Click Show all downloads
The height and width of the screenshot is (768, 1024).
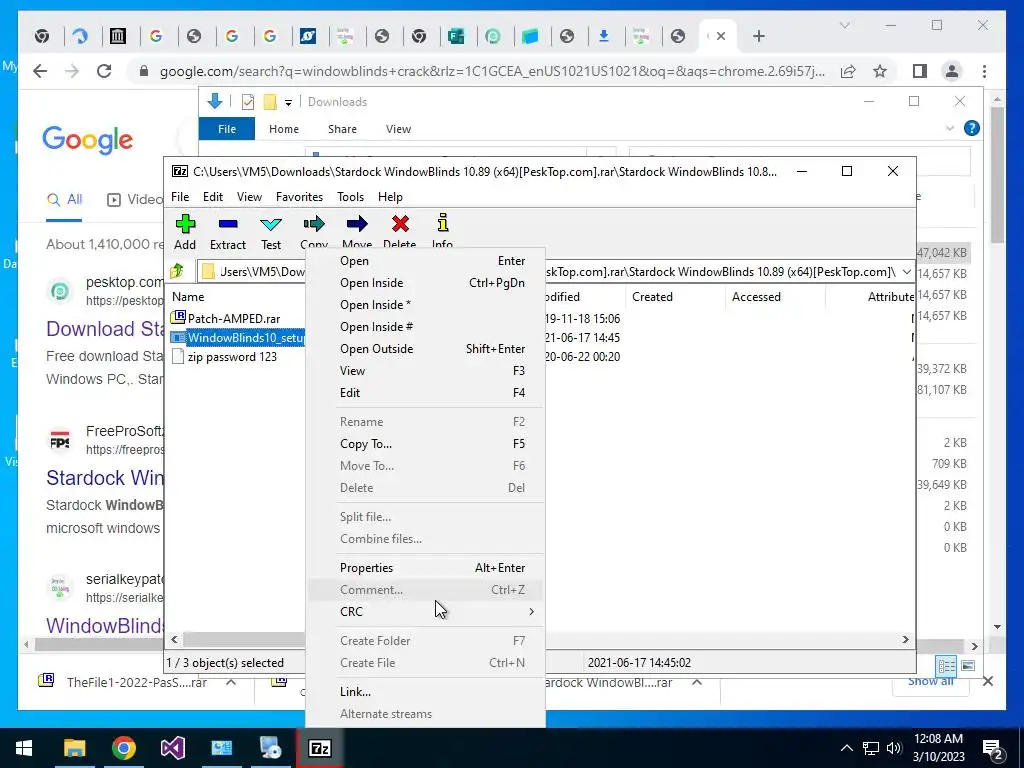pyautogui.click(x=931, y=682)
